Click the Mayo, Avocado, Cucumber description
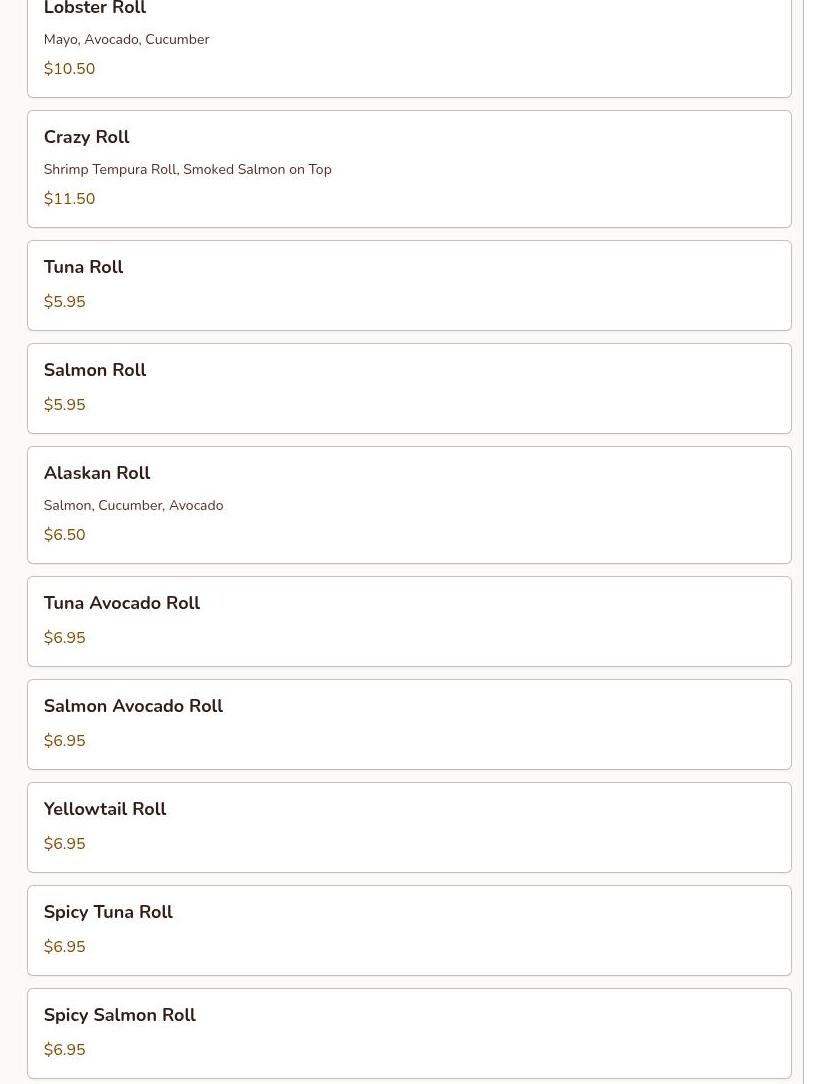The height and width of the screenshot is (1084, 824). (x=127, y=39)
